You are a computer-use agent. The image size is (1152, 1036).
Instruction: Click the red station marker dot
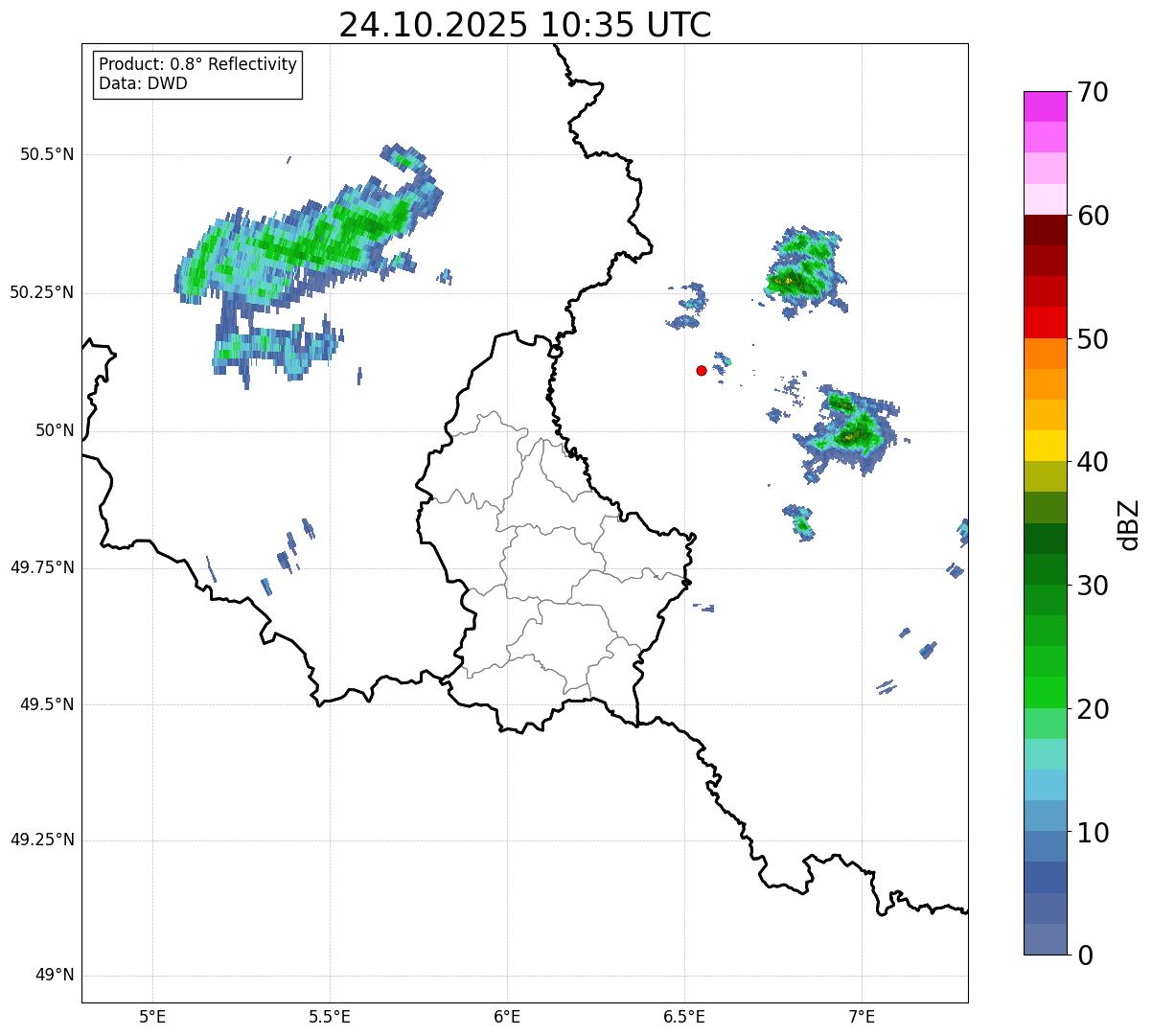[x=702, y=371]
